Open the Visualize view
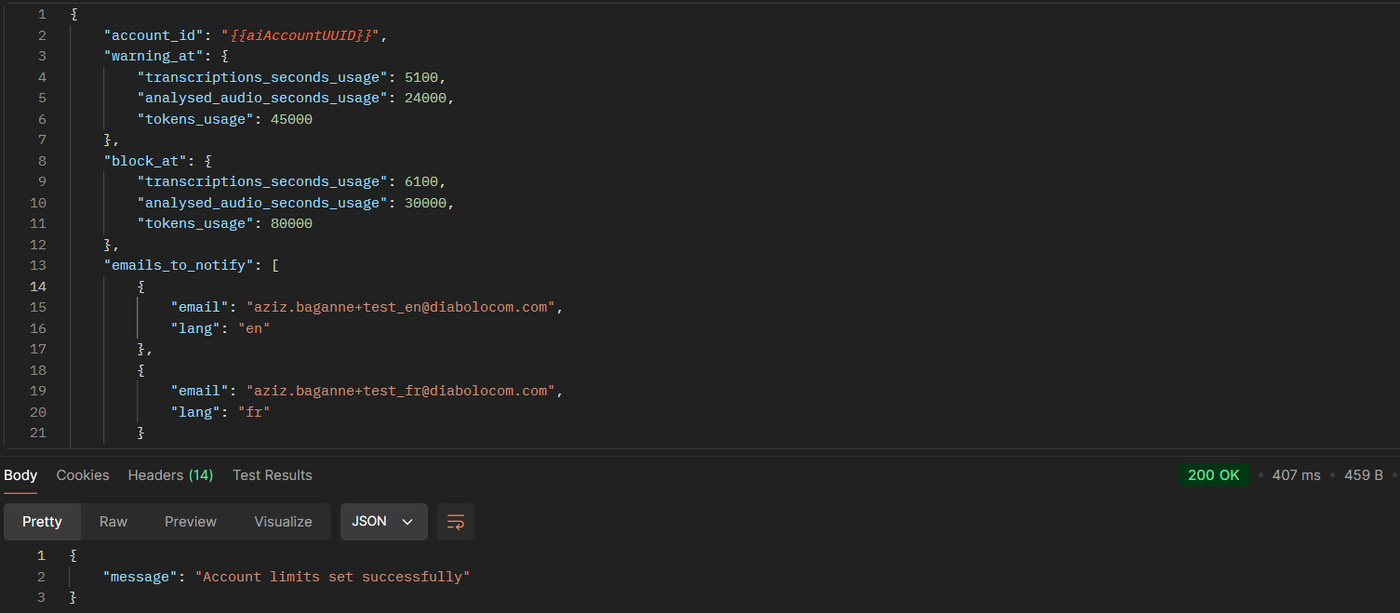Screen dimensions: 1400x613 pos(283,522)
